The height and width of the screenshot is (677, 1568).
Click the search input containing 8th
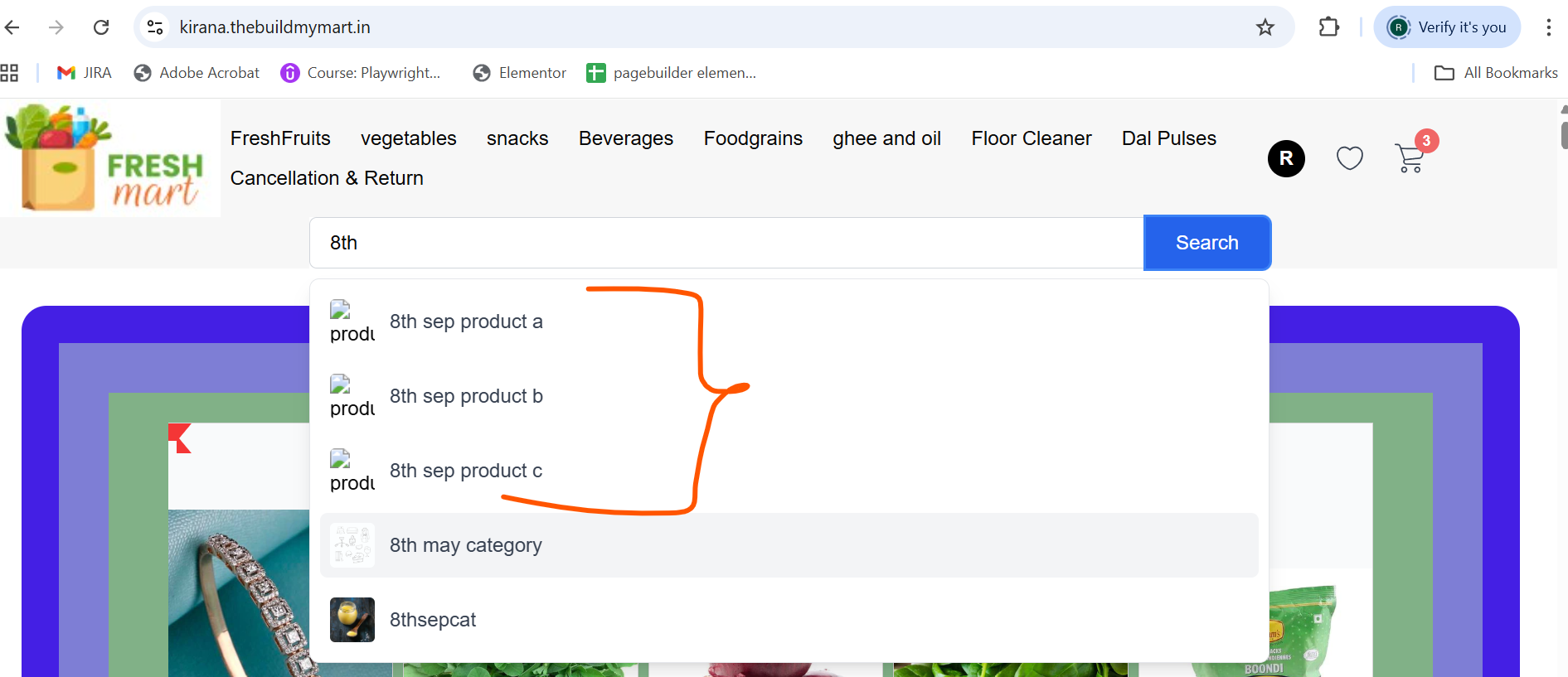[726, 243]
